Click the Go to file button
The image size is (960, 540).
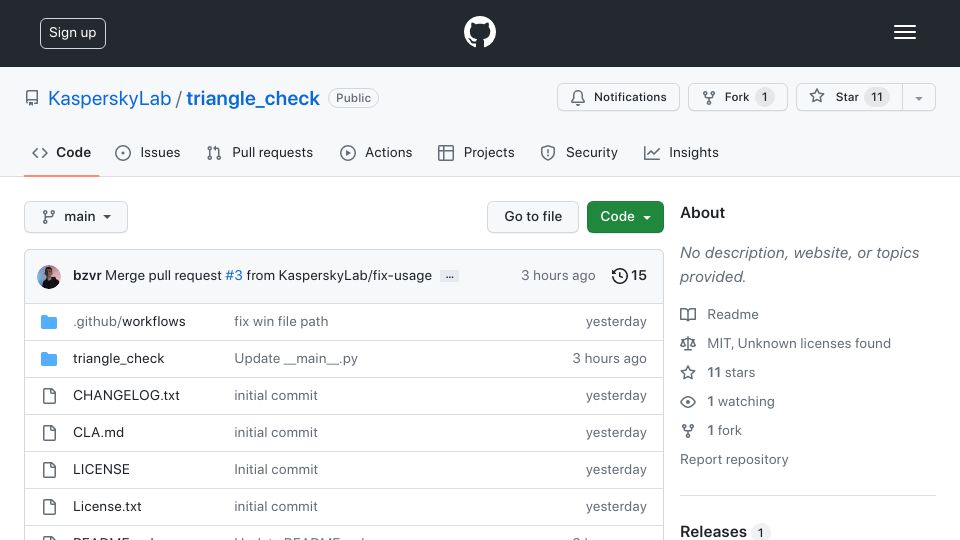(533, 217)
